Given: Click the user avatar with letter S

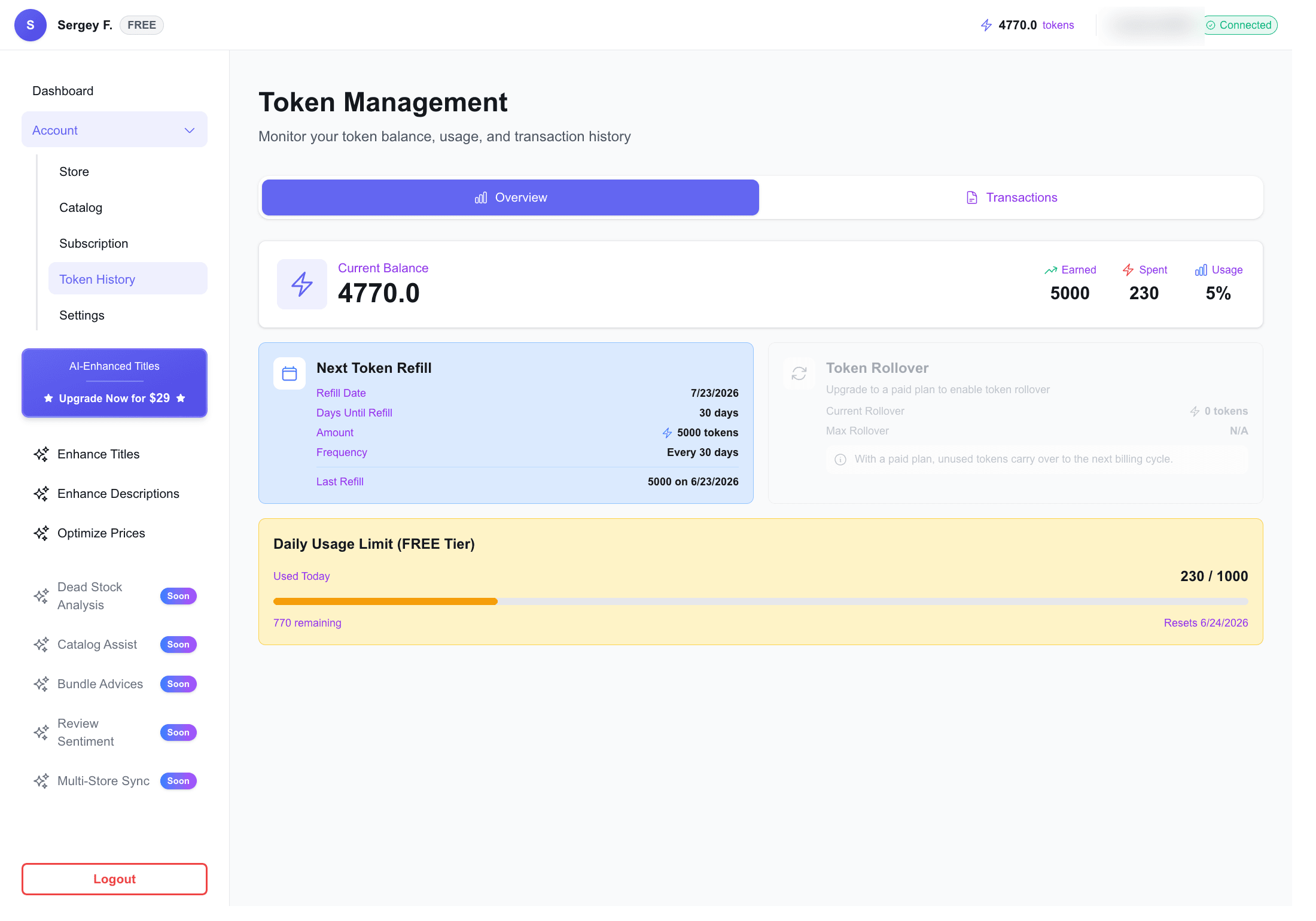Looking at the screenshot, I should pyautogui.click(x=31, y=25).
